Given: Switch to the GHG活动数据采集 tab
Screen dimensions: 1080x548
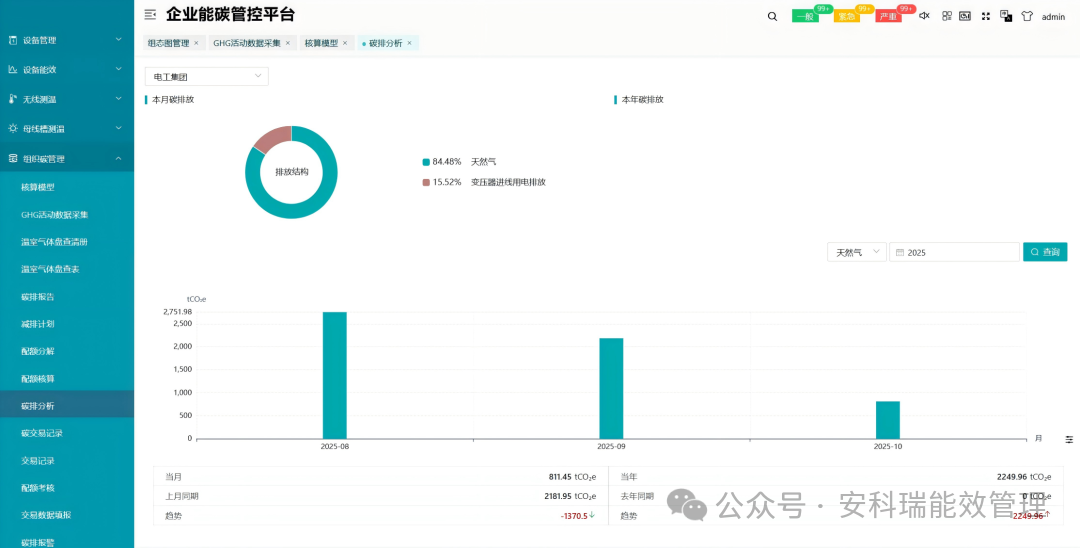Looking at the screenshot, I should [247, 43].
